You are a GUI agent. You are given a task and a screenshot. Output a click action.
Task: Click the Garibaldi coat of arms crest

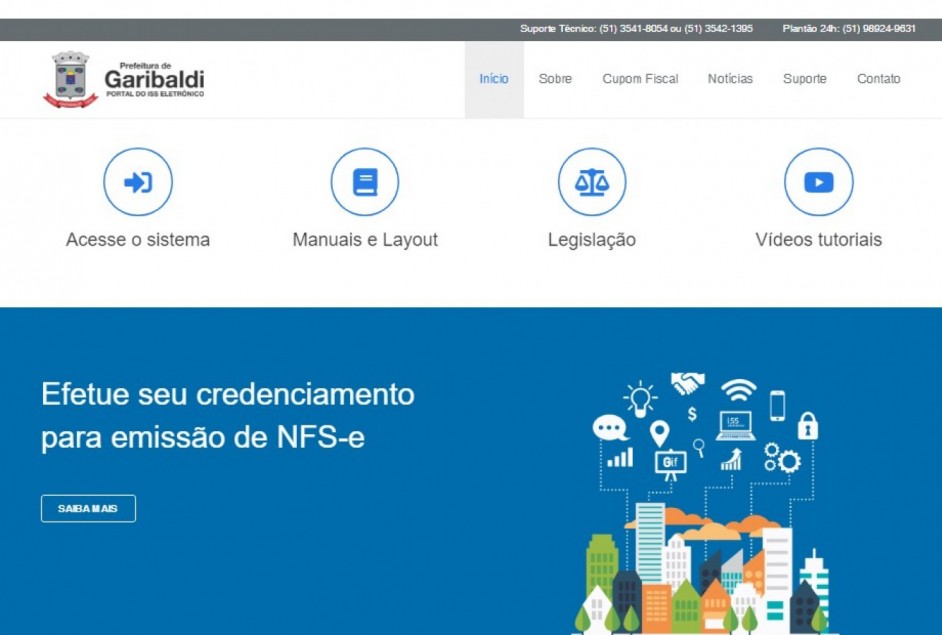click(70, 79)
